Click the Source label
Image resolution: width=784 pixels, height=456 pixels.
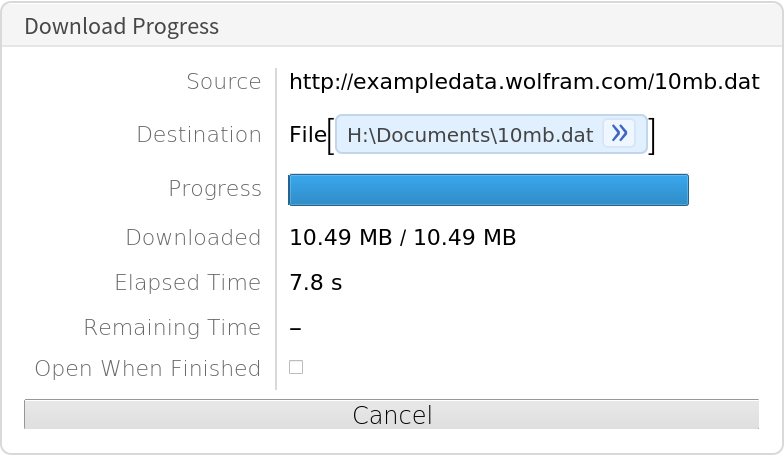pyautogui.click(x=223, y=81)
